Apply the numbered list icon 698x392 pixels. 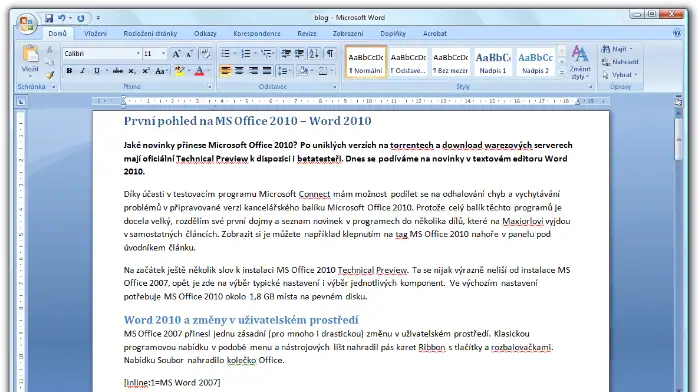pyautogui.click(x=246, y=54)
